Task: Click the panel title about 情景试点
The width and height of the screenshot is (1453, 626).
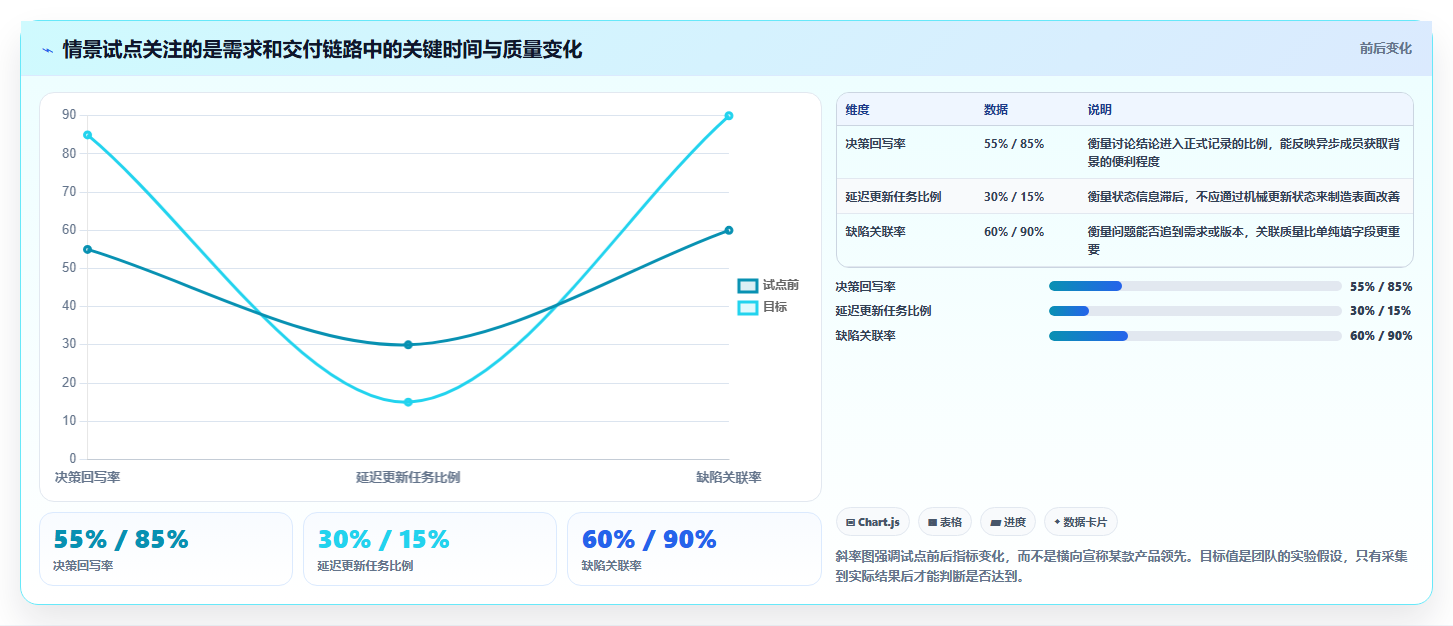Action: coord(322,49)
